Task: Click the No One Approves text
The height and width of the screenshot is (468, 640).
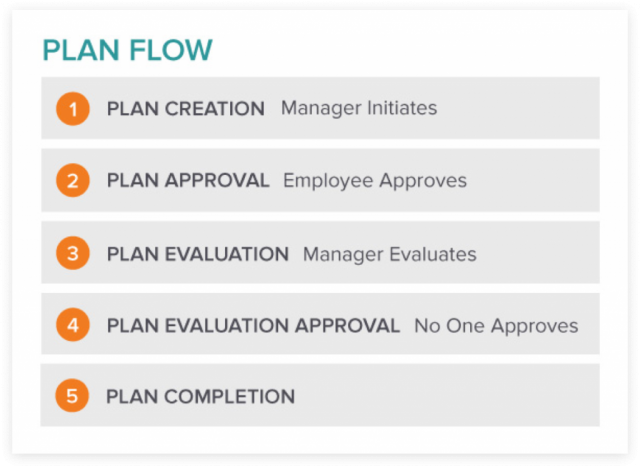Action: tap(496, 326)
